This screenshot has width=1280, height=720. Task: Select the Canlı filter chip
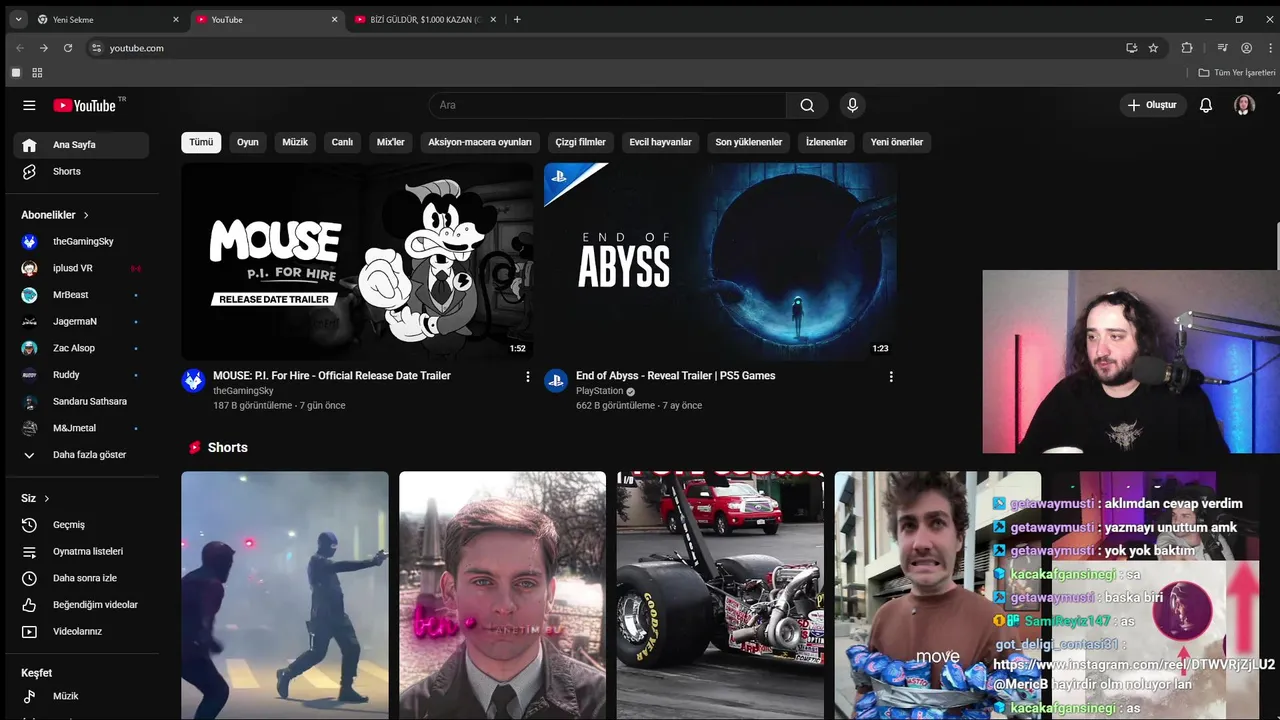(342, 142)
